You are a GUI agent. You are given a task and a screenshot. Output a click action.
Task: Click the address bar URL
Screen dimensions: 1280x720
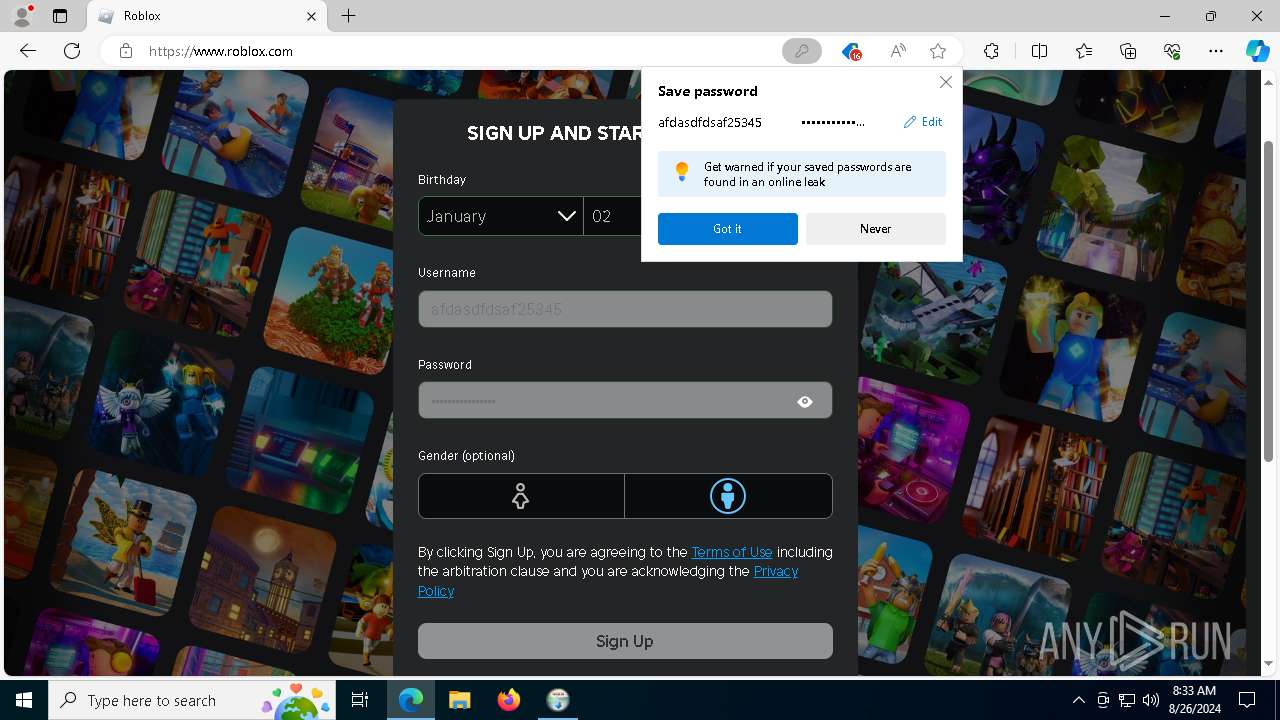[221, 51]
